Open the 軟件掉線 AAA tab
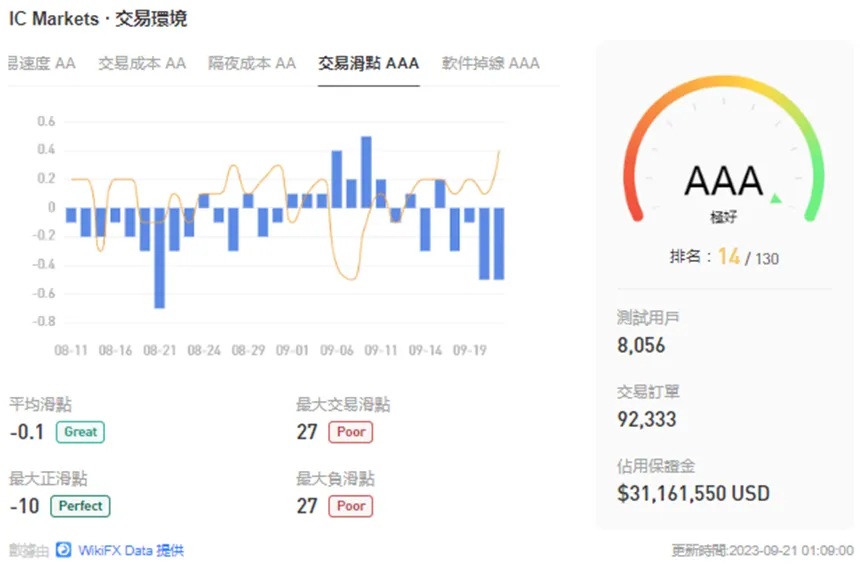 (x=490, y=63)
